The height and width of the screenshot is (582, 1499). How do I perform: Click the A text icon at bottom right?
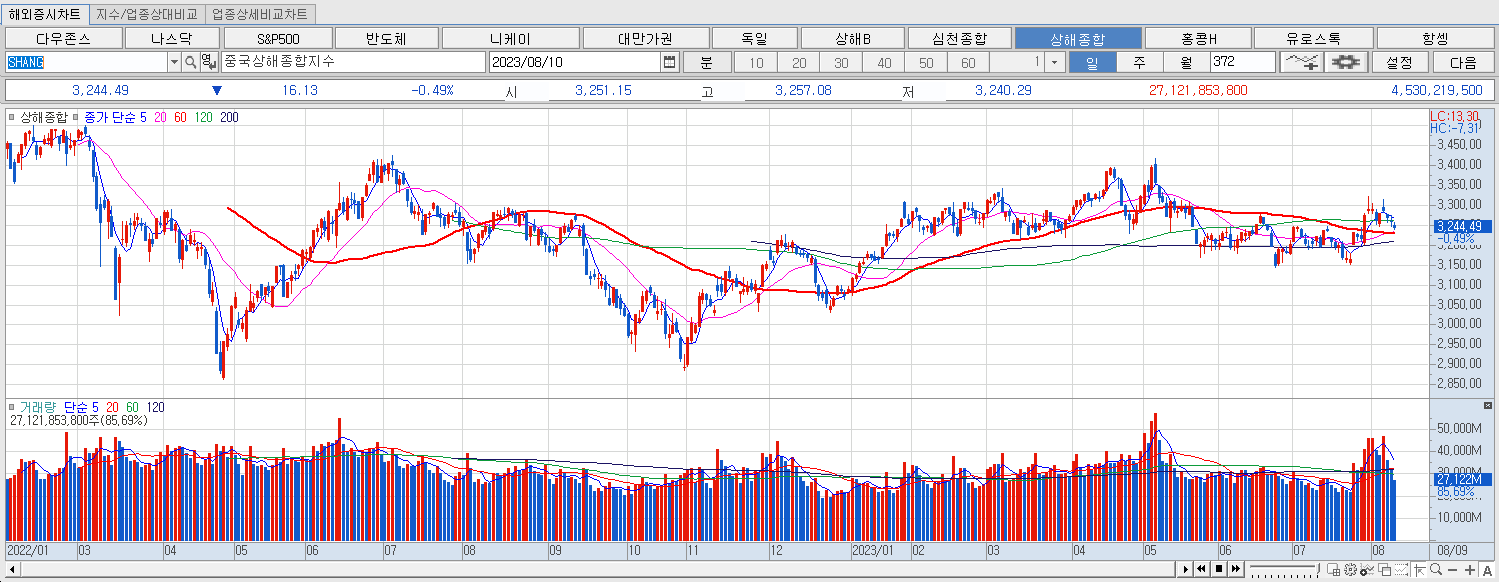1485,570
